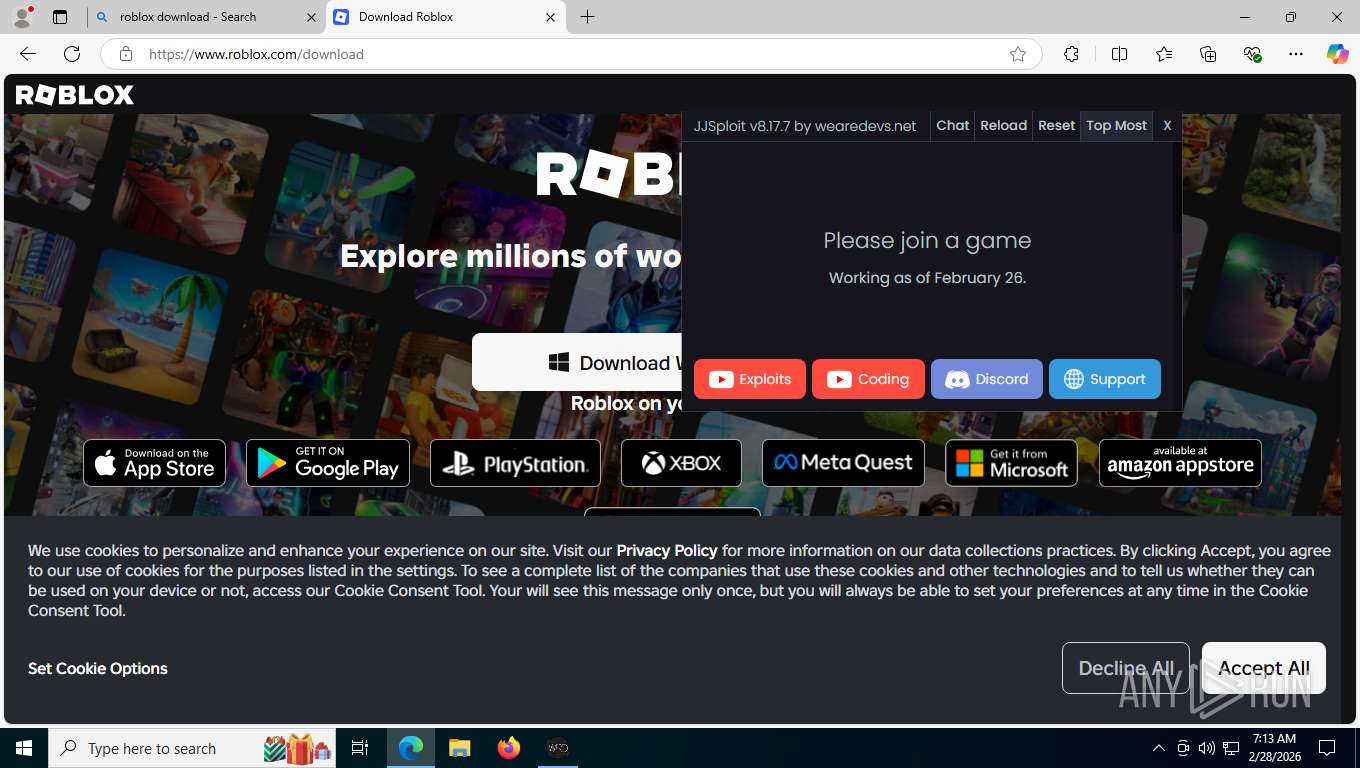Click the Please join a game text
This screenshot has height=768, width=1360.
927,240
